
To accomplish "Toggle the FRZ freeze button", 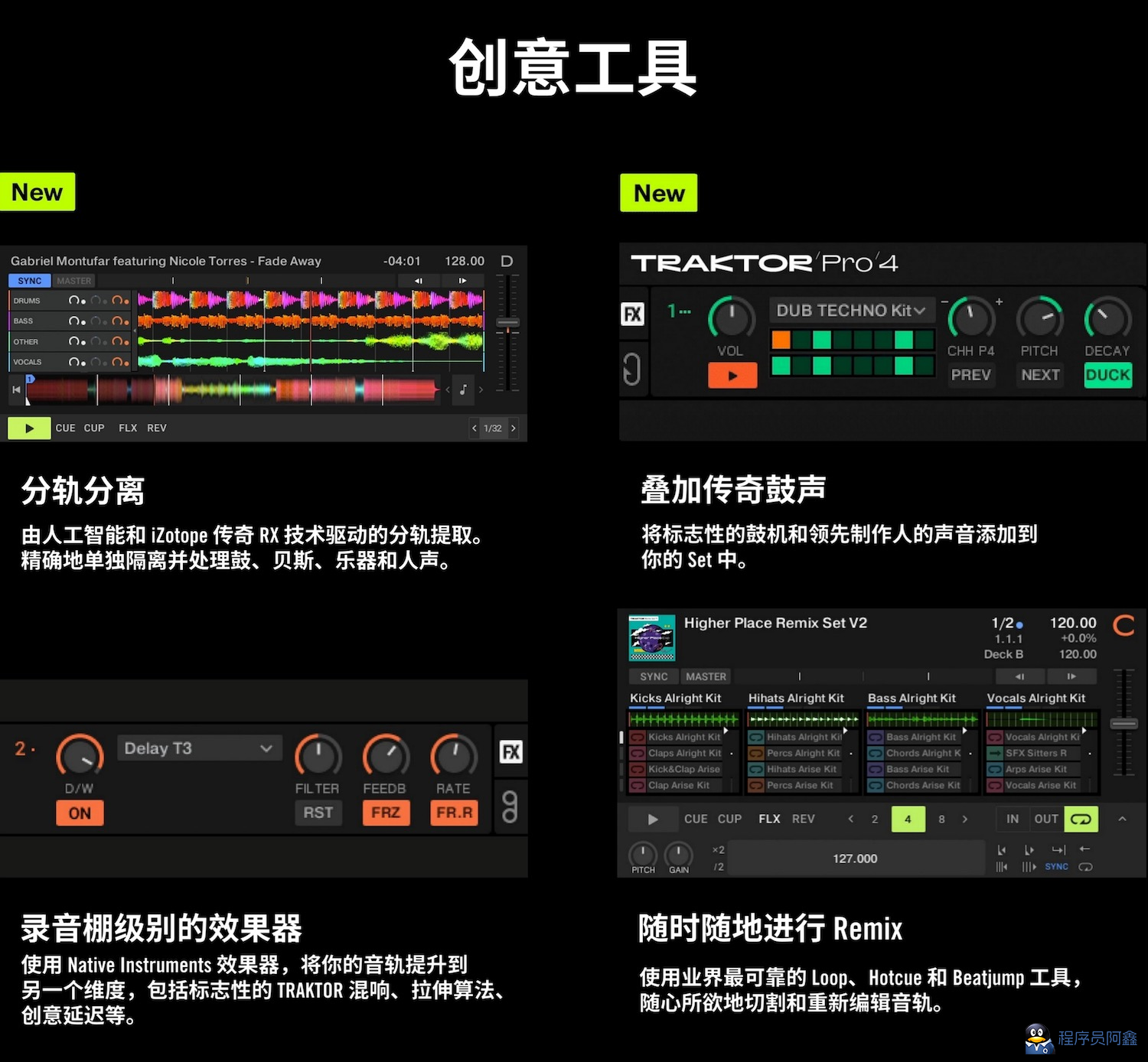I will click(x=386, y=813).
